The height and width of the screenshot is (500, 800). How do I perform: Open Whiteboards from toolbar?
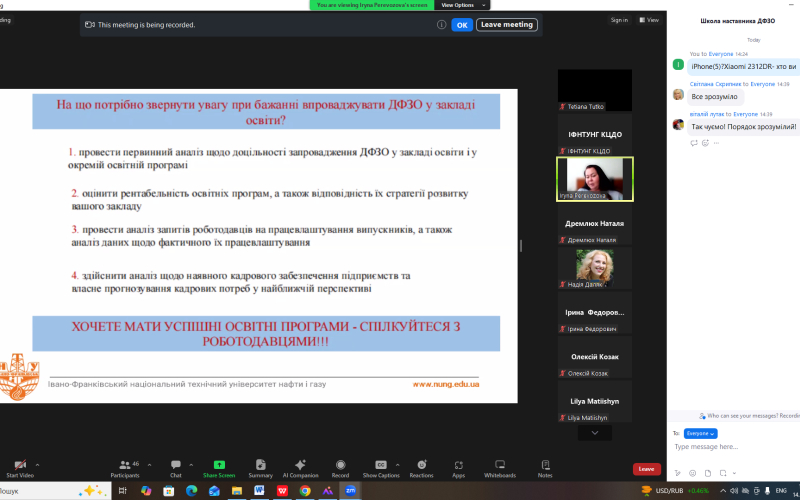point(500,468)
